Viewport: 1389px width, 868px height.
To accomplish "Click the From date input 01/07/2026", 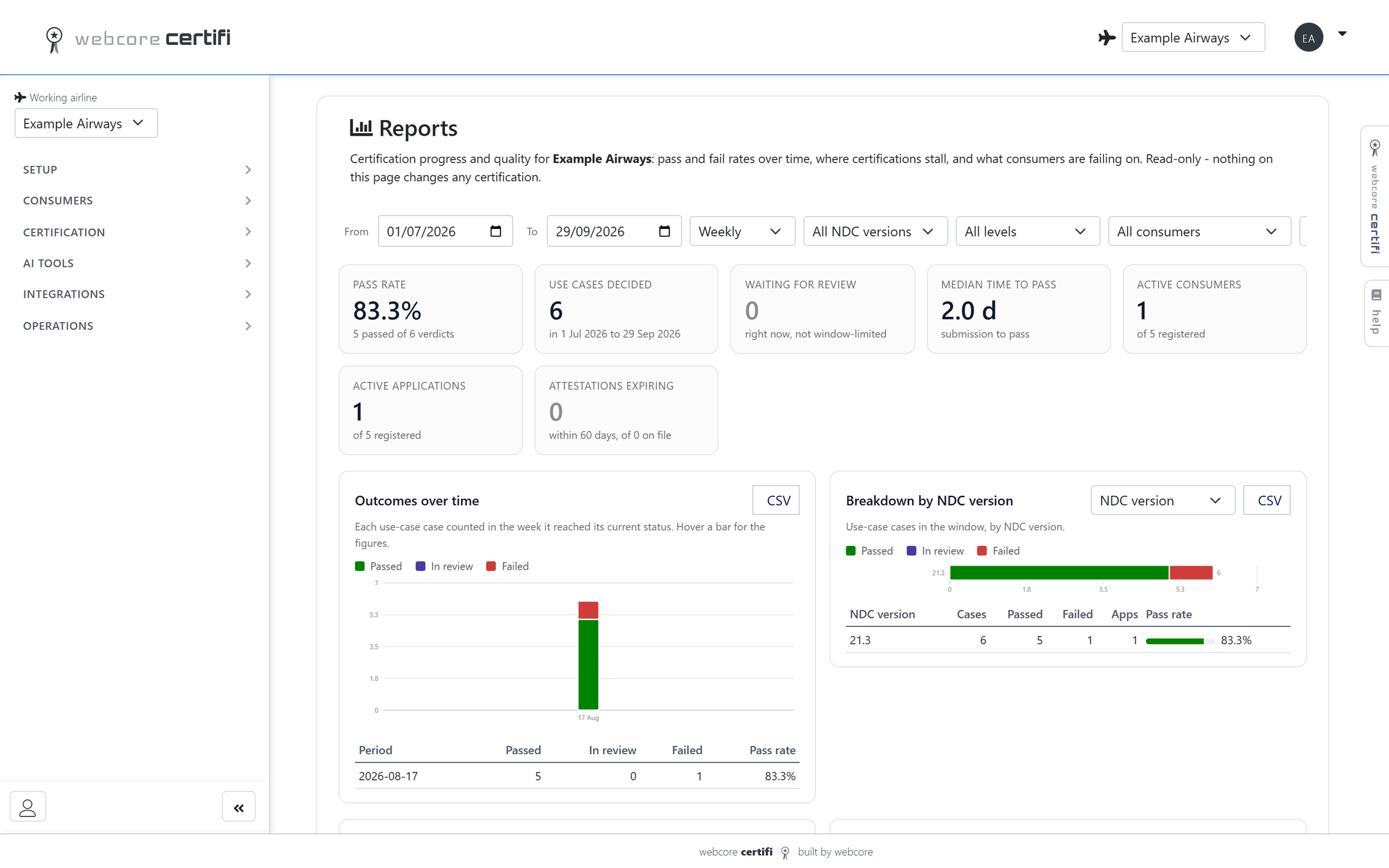I will [x=446, y=231].
